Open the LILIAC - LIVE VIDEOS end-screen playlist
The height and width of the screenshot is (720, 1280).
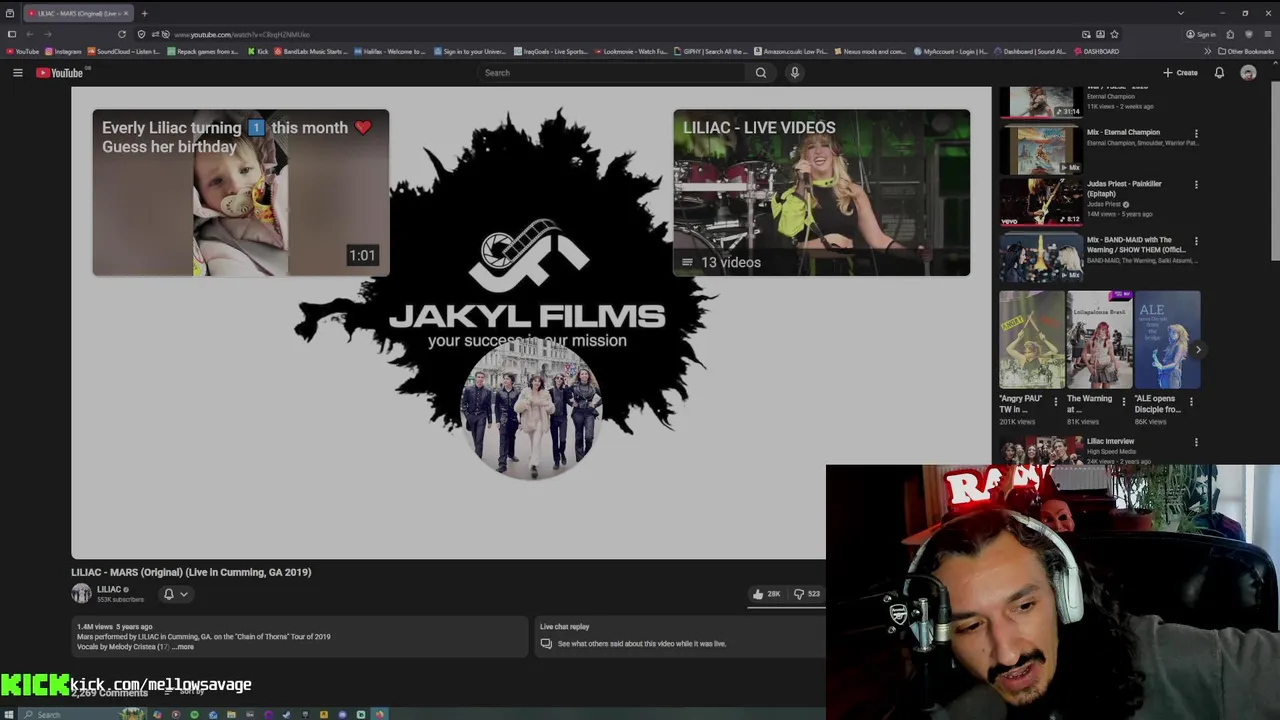(x=821, y=192)
